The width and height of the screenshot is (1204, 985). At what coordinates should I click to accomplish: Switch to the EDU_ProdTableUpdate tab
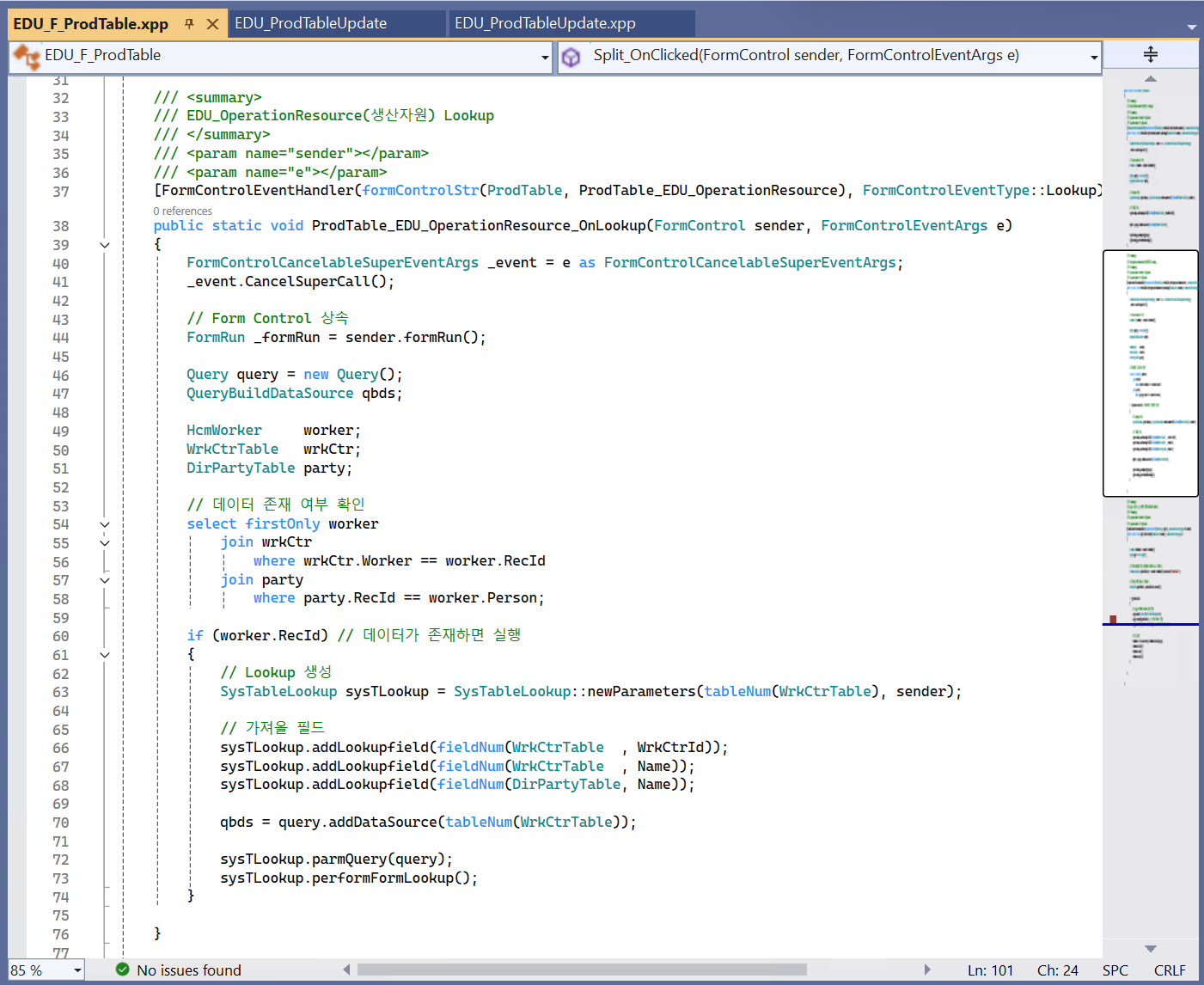pos(310,23)
